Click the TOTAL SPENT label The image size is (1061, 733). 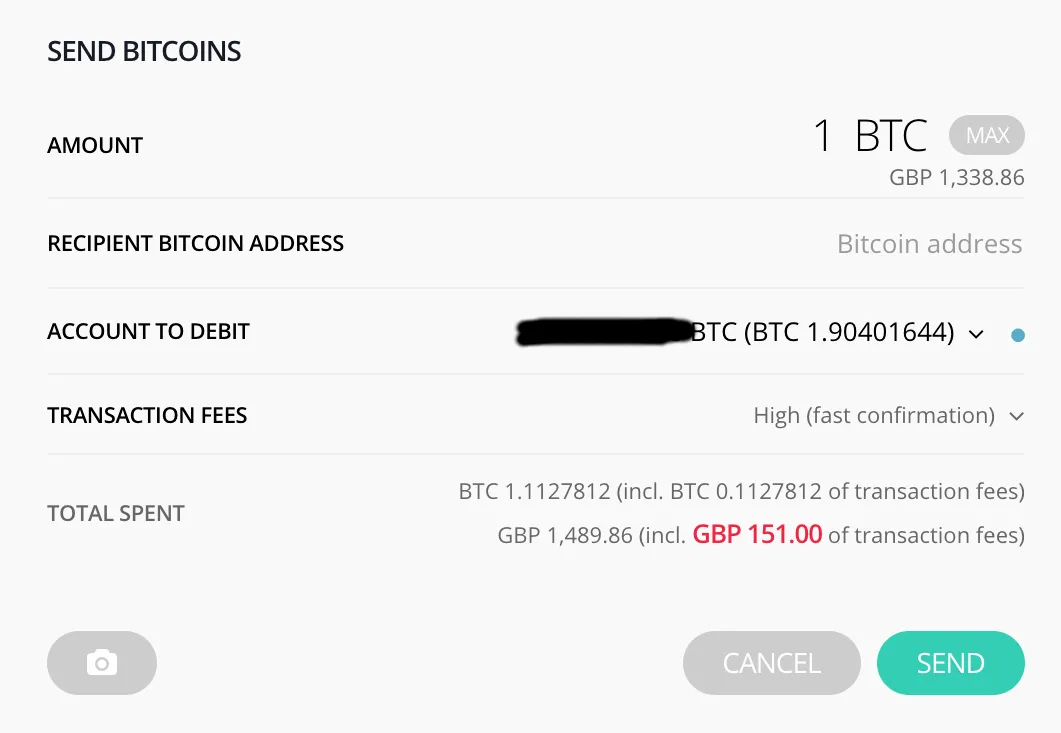[x=116, y=514]
